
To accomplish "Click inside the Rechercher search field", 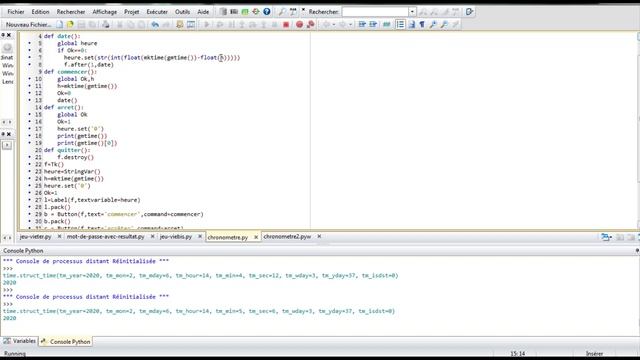I will coord(376,11).
